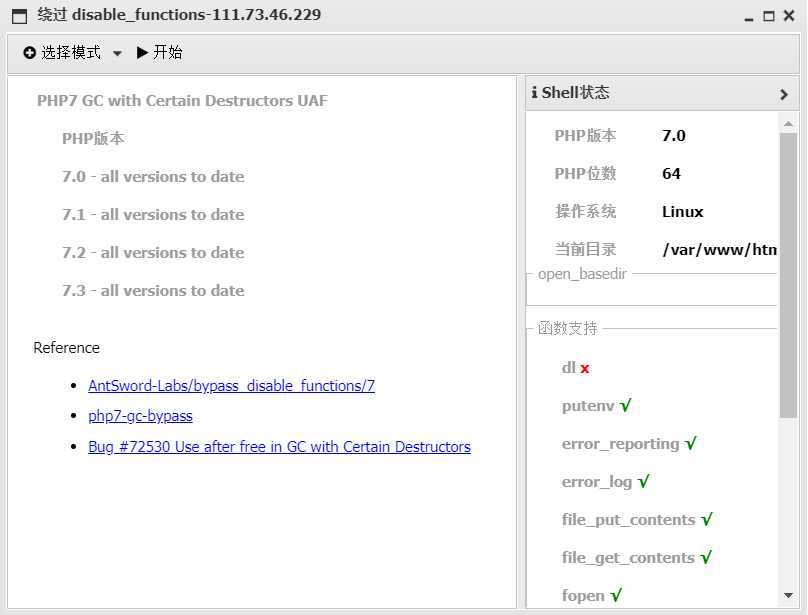Screen dimensions: 808x615
Task: Click the open_basedir fieldset label
Action: [x=582, y=274]
